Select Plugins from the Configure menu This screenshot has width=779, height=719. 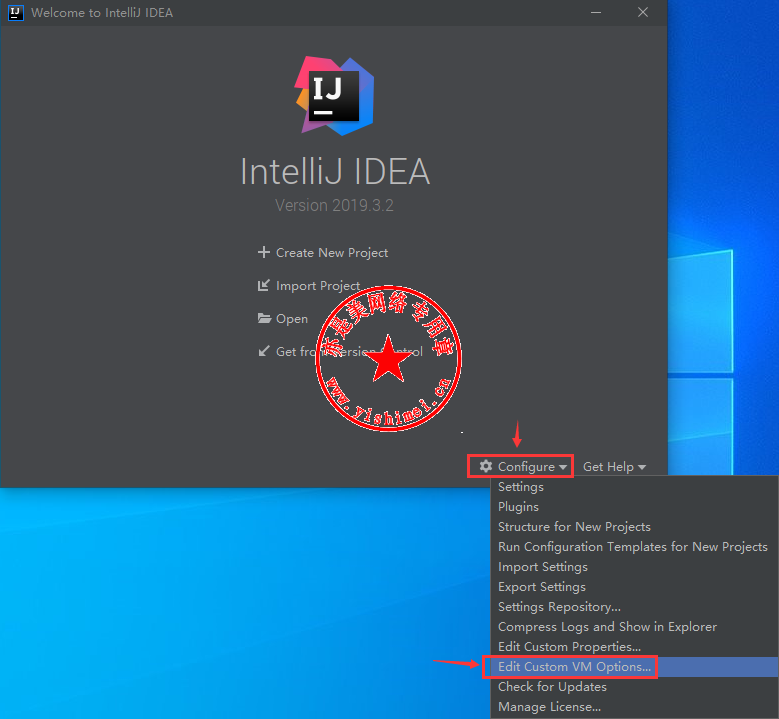[634, 507]
